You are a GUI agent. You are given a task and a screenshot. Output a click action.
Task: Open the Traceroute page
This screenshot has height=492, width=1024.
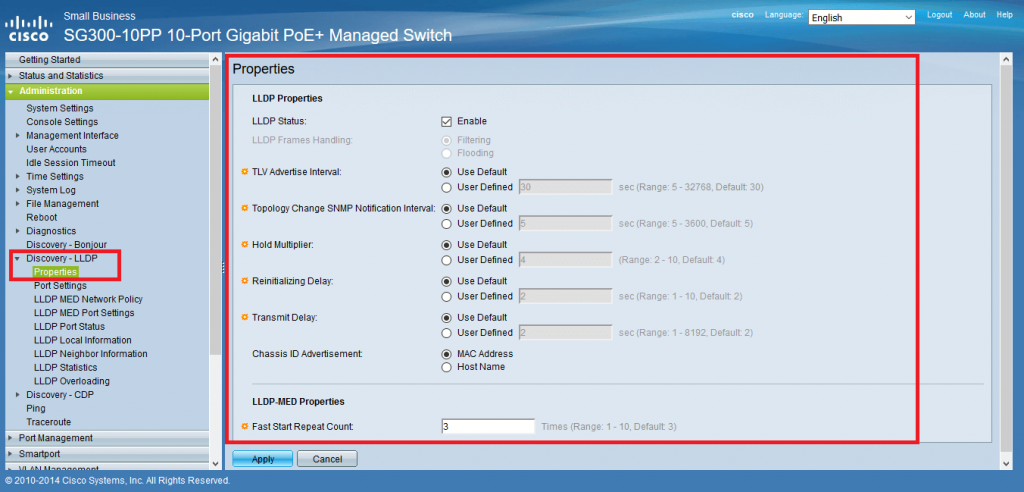click(x=48, y=423)
